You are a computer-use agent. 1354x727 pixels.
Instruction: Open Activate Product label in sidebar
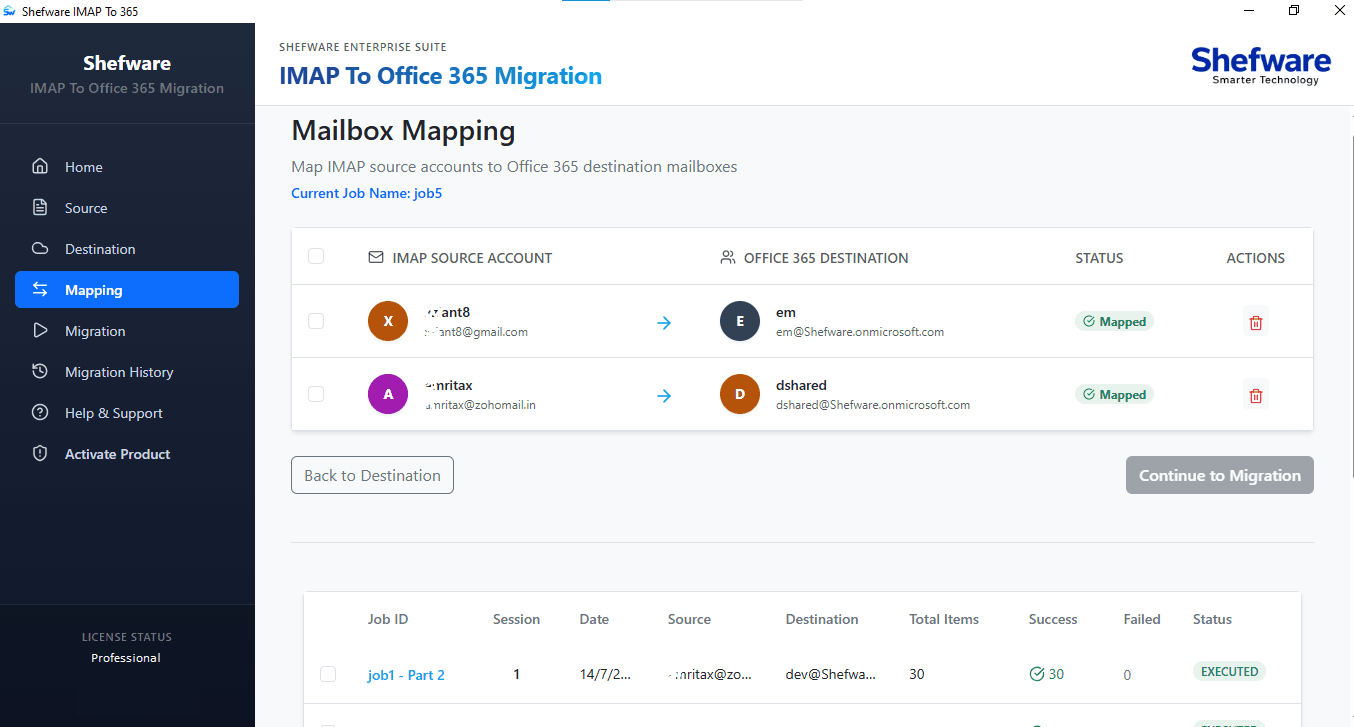click(x=118, y=454)
